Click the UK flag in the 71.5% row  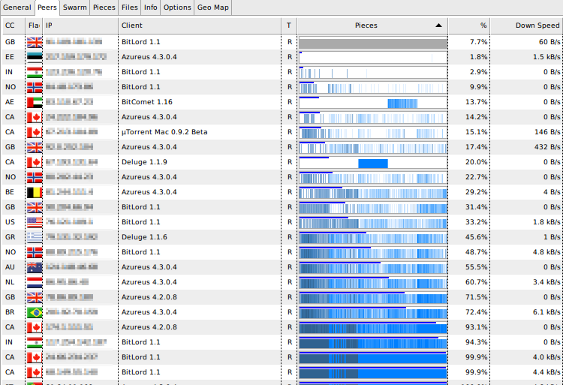point(34,297)
